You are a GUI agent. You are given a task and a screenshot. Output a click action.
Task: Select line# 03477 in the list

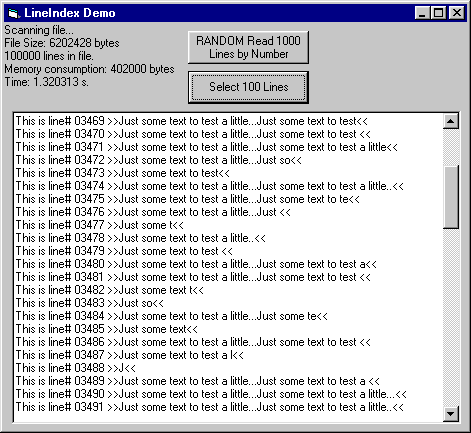228,225
